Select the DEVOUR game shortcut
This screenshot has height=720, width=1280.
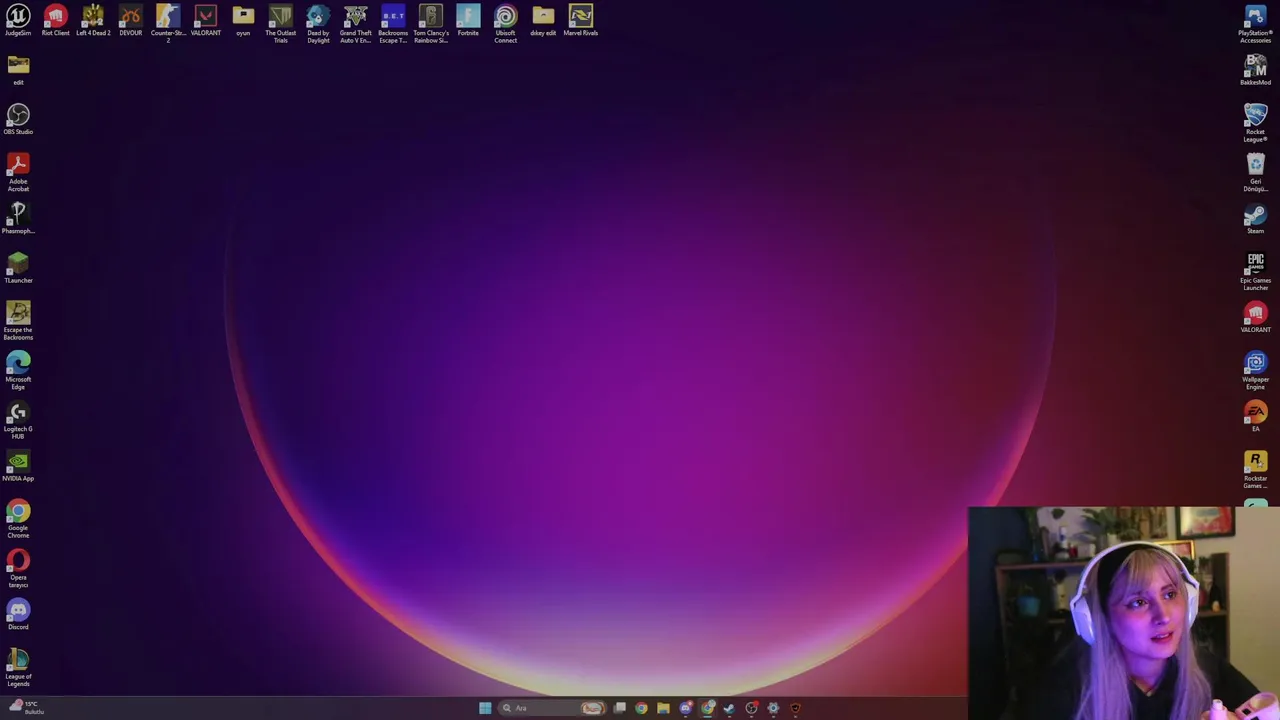pos(130,22)
